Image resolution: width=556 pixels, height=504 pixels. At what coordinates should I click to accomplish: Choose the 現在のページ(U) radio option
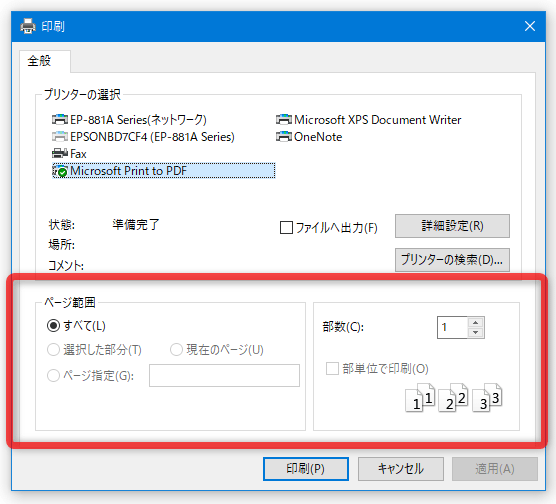176,350
